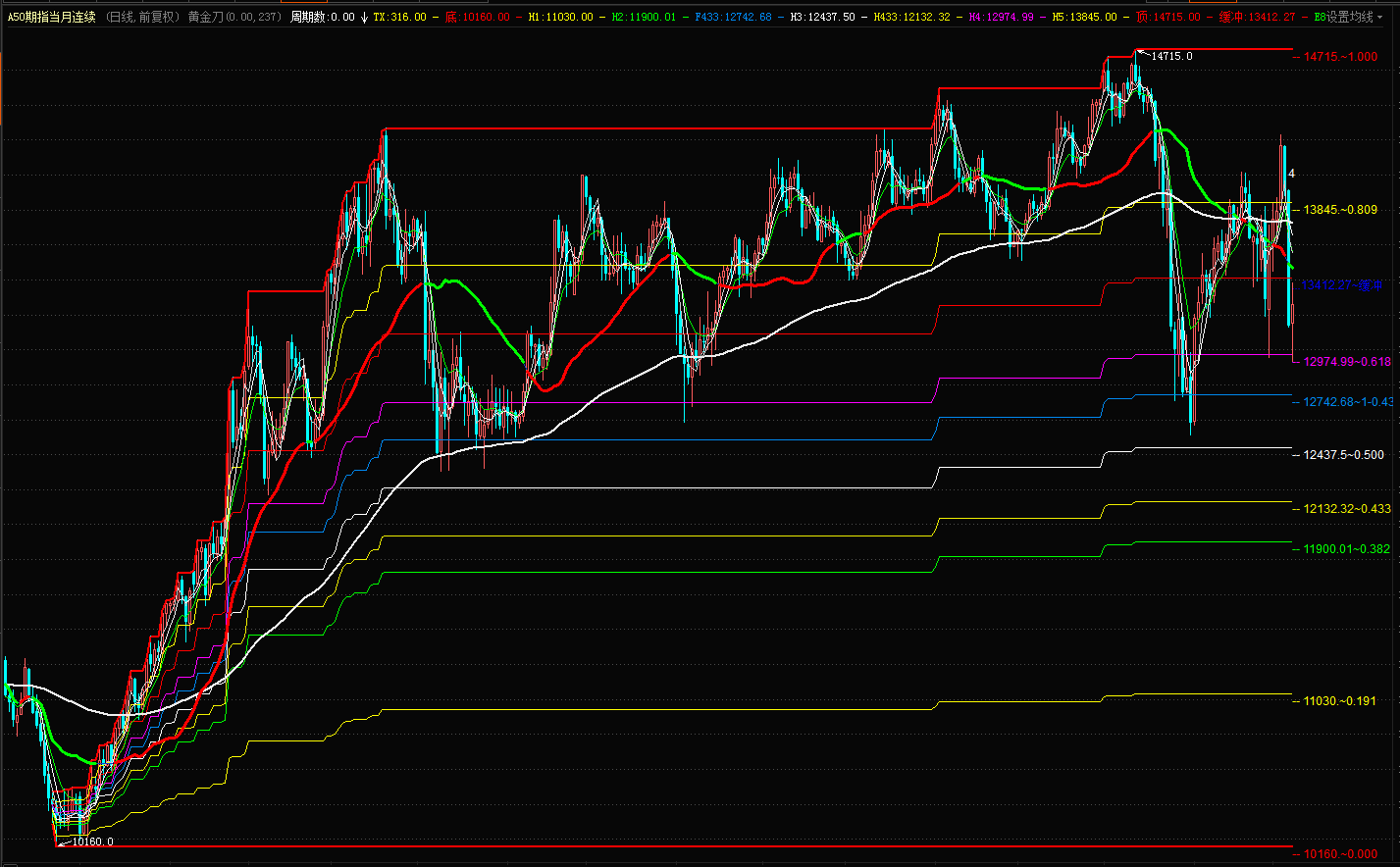Image resolution: width=1400 pixels, height=867 pixels.
Task: Click the H5:13845.00 header value
Action: (x=1084, y=17)
